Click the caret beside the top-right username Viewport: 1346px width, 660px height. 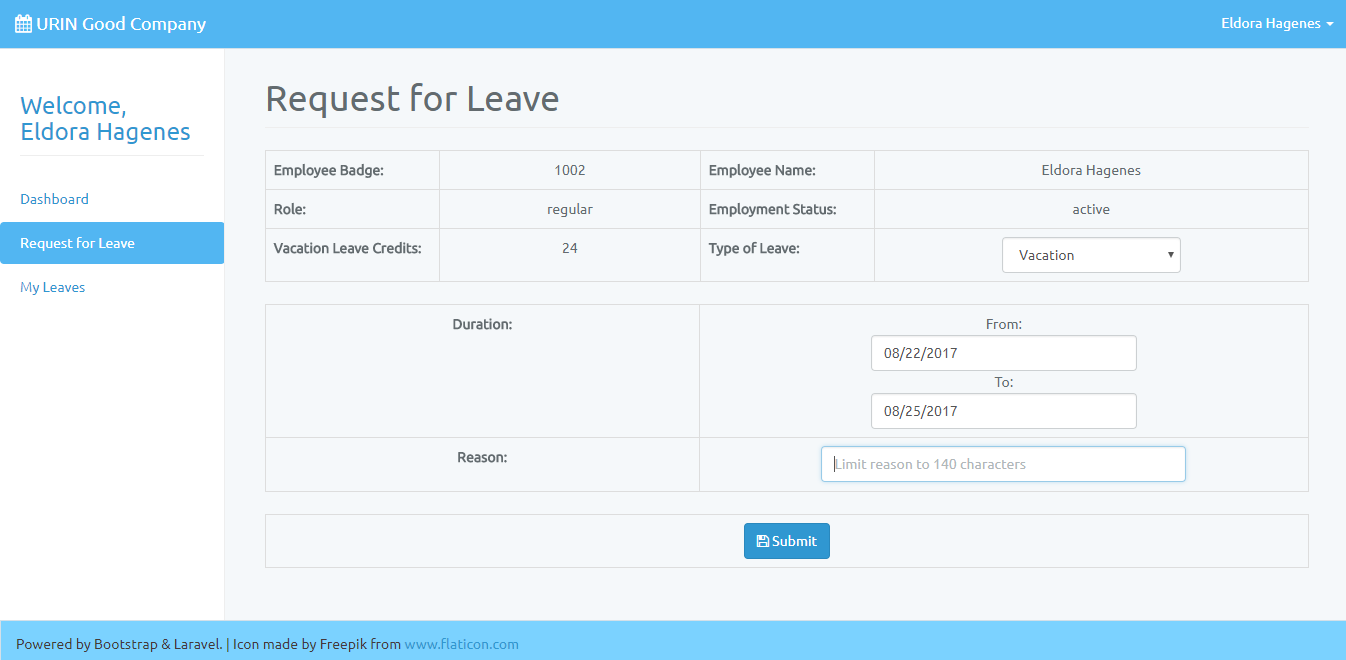1330,24
